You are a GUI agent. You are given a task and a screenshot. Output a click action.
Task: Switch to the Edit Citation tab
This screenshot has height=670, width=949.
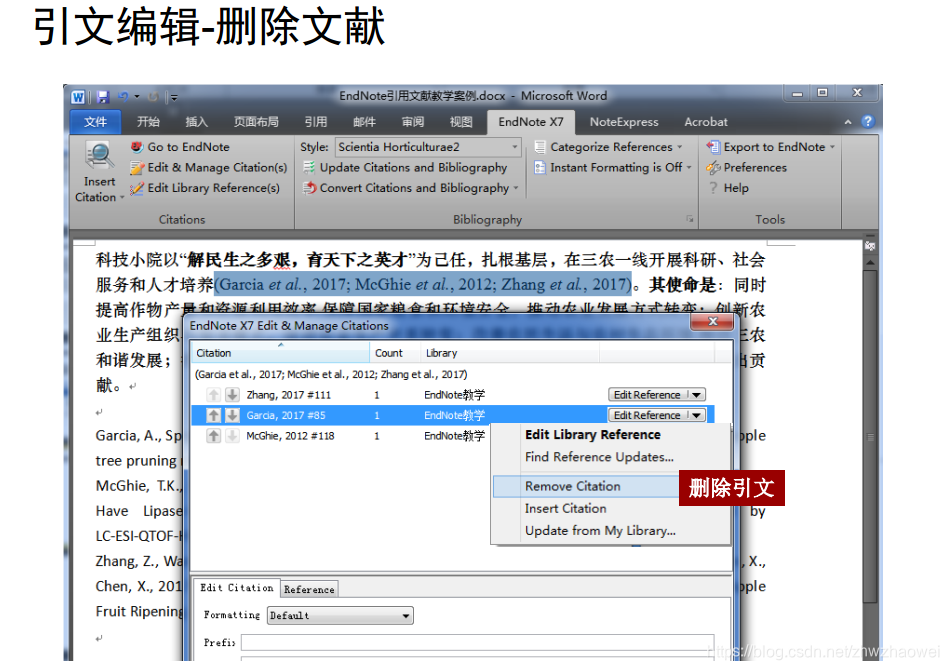tap(237, 588)
